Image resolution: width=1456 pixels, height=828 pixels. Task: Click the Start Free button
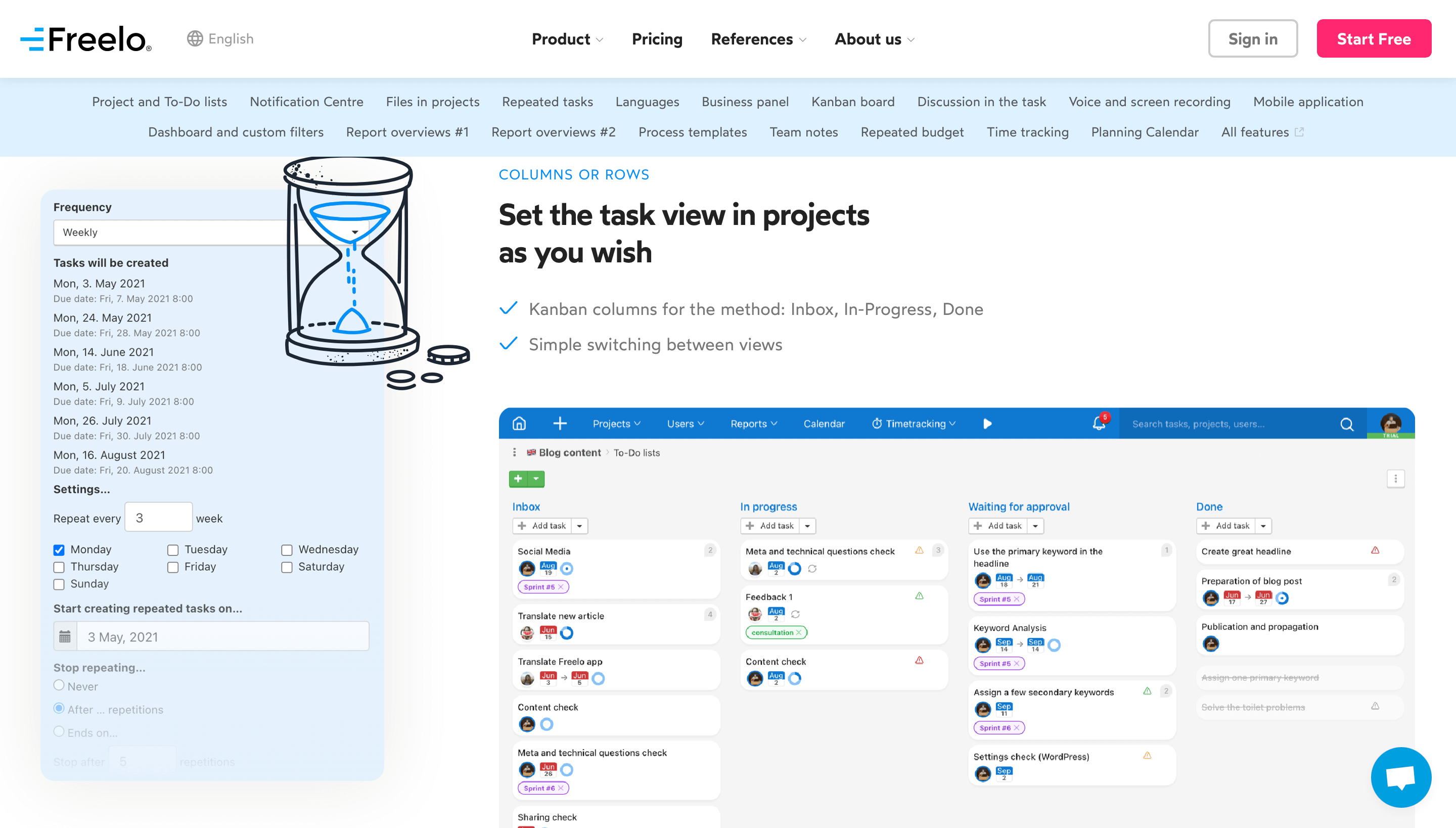tap(1374, 38)
